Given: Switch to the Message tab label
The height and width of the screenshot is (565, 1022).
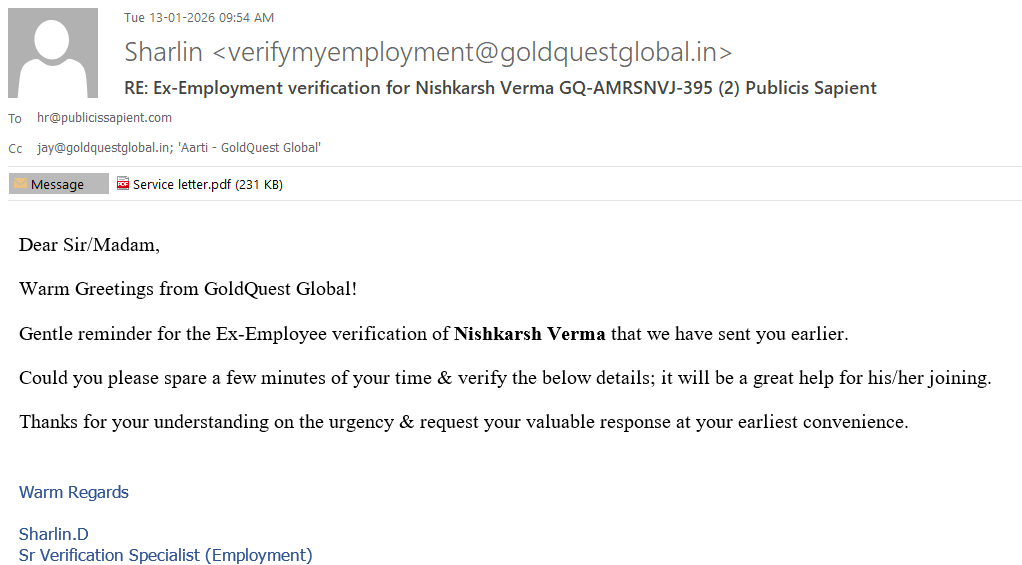Looking at the screenshot, I should click(x=58, y=184).
